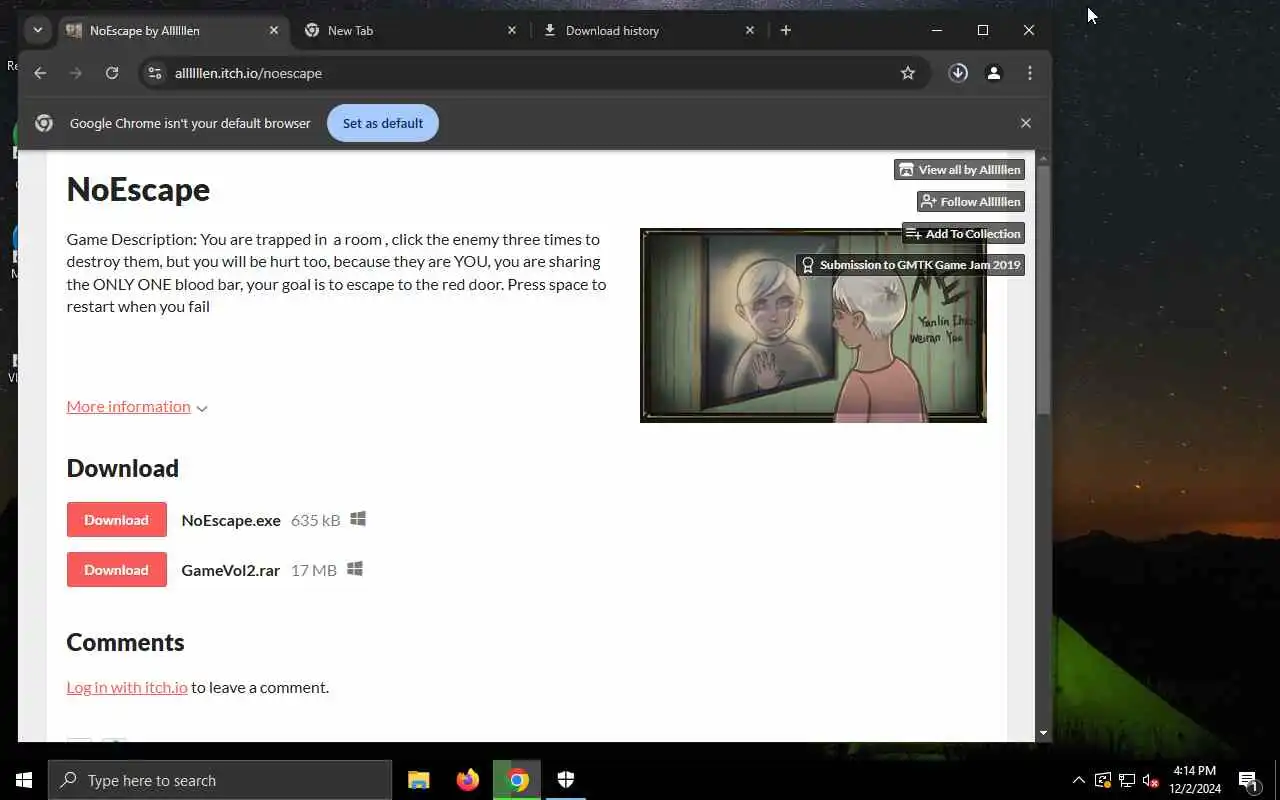Click the scrollbar down arrow

(1043, 733)
